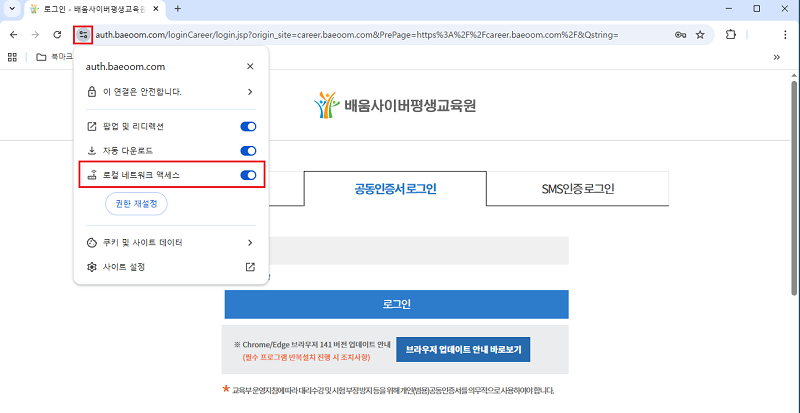Switch to the SMS인증로그인 tab

tap(577, 189)
